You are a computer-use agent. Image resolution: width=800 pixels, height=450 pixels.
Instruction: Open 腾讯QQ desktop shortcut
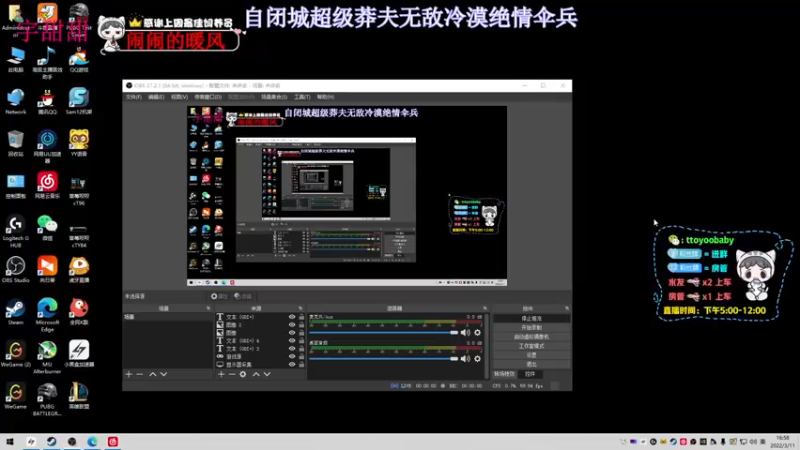[47, 102]
